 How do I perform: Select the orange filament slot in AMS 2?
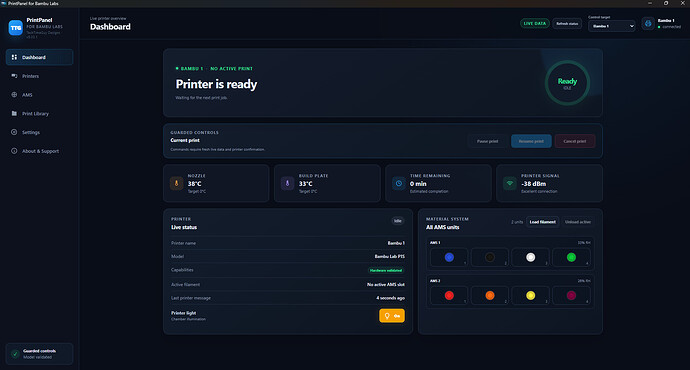click(x=490, y=296)
